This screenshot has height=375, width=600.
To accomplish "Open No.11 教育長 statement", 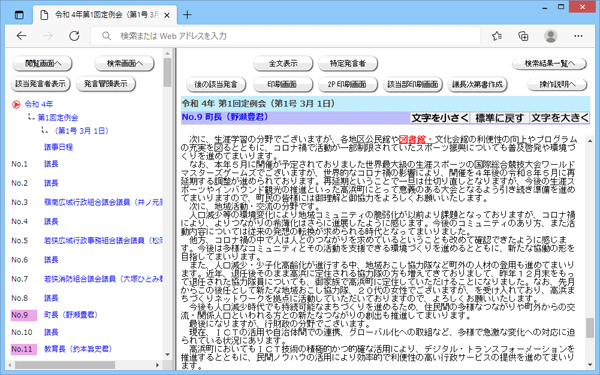I will tap(78, 349).
